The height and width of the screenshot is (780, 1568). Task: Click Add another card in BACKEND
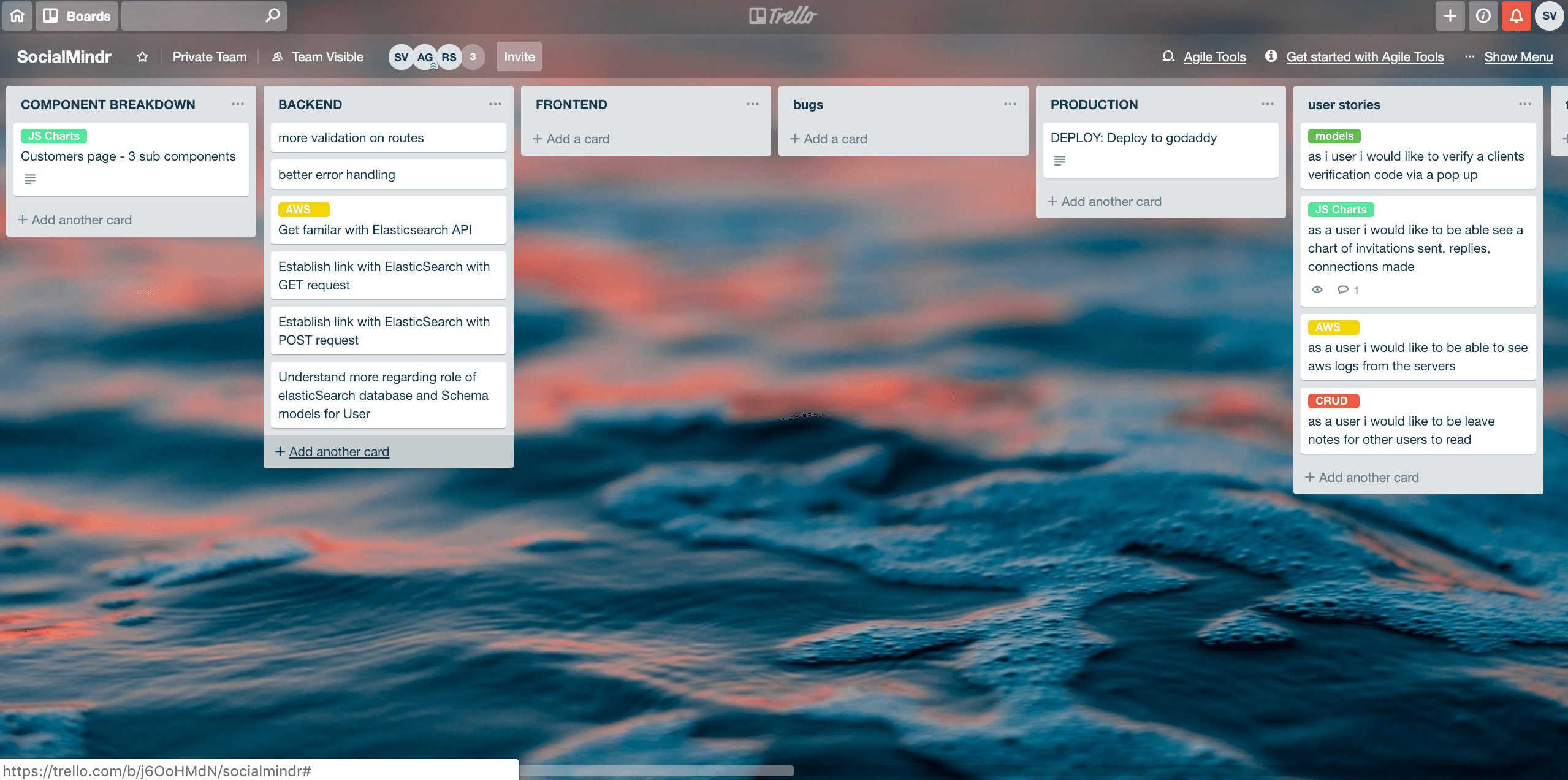pyautogui.click(x=338, y=452)
